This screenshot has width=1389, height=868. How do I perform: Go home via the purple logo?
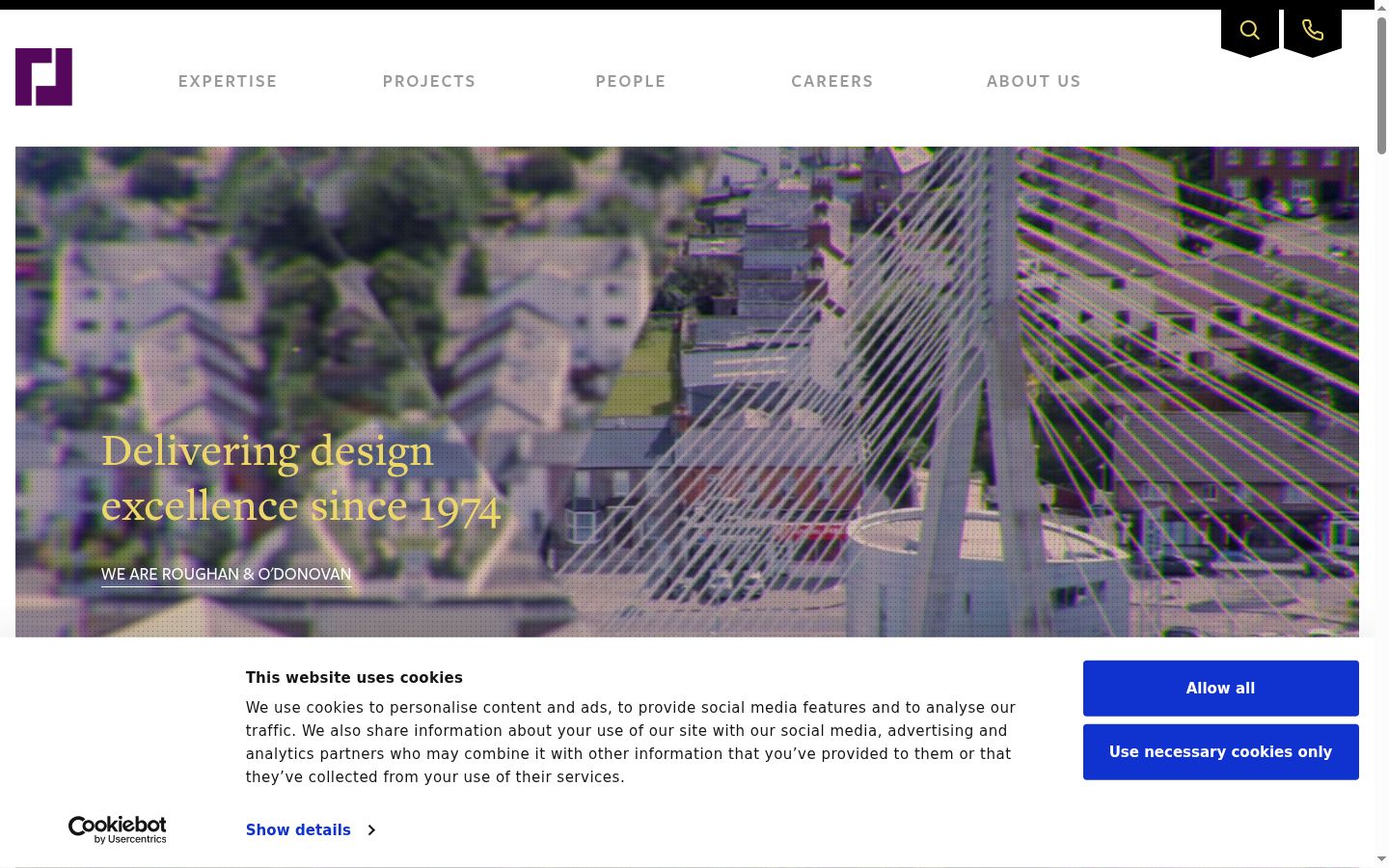43,77
